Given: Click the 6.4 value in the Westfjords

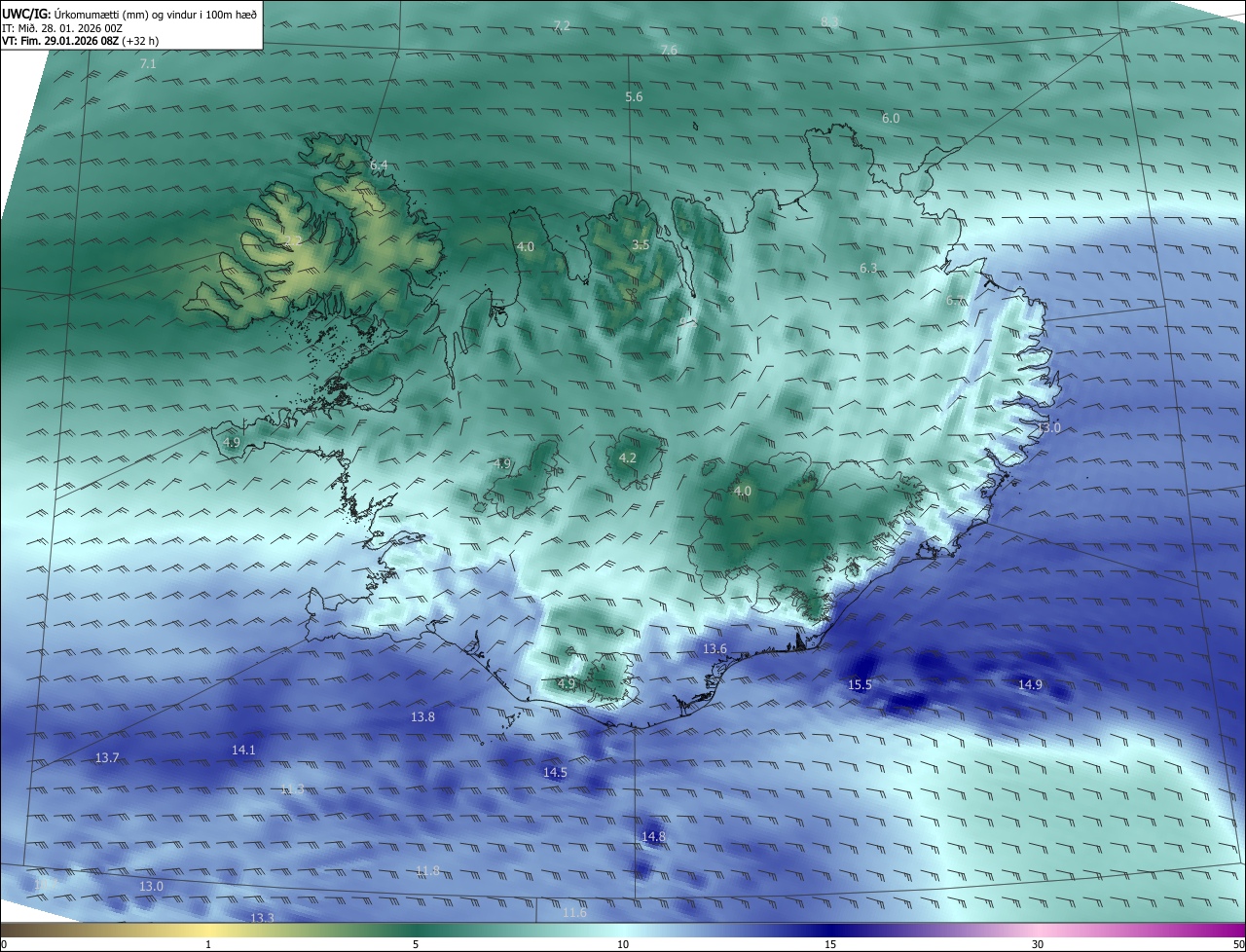Looking at the screenshot, I should [x=379, y=165].
